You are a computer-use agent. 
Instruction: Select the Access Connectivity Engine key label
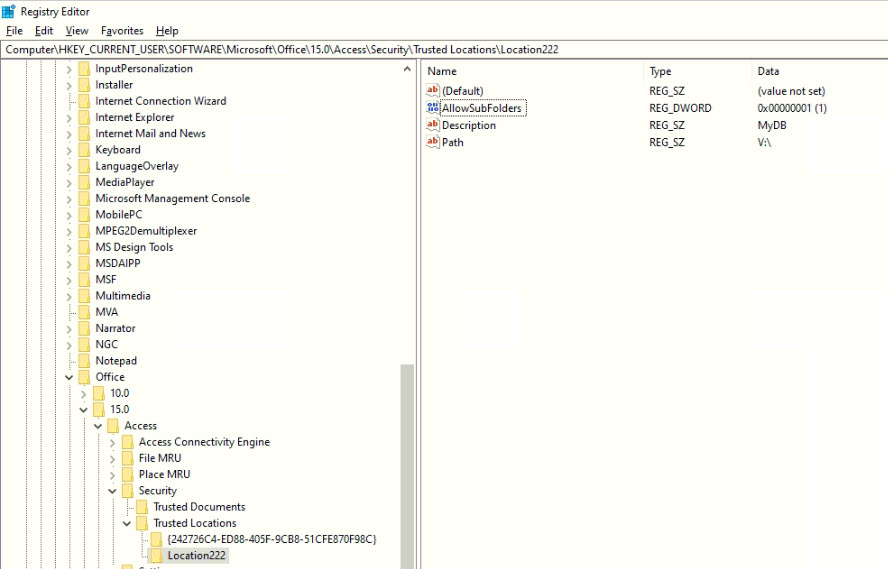[204, 442]
